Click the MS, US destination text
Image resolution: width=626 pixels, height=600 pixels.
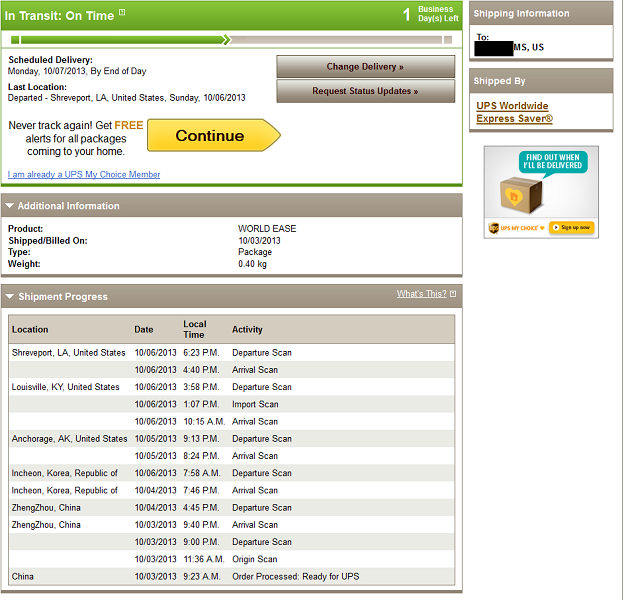[529, 48]
